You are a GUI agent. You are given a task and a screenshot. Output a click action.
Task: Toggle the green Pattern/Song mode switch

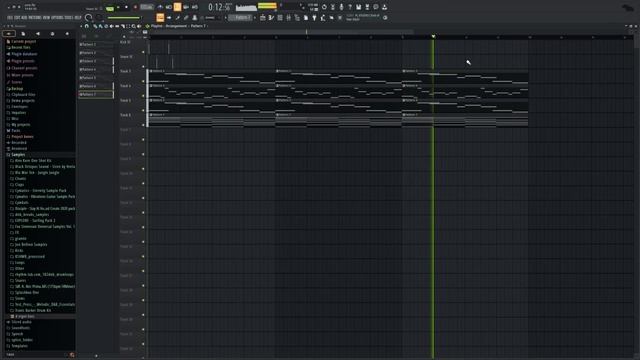(x=109, y=8)
